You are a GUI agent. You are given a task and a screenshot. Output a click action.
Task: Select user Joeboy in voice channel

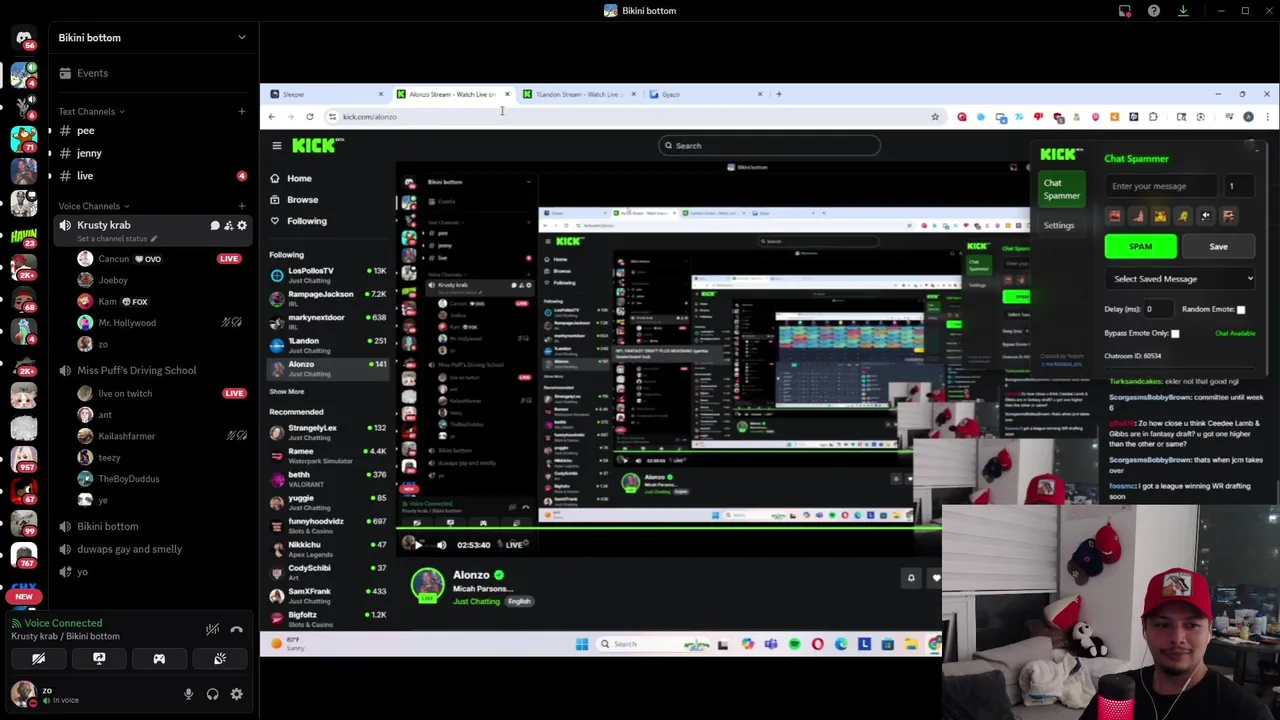coord(113,280)
